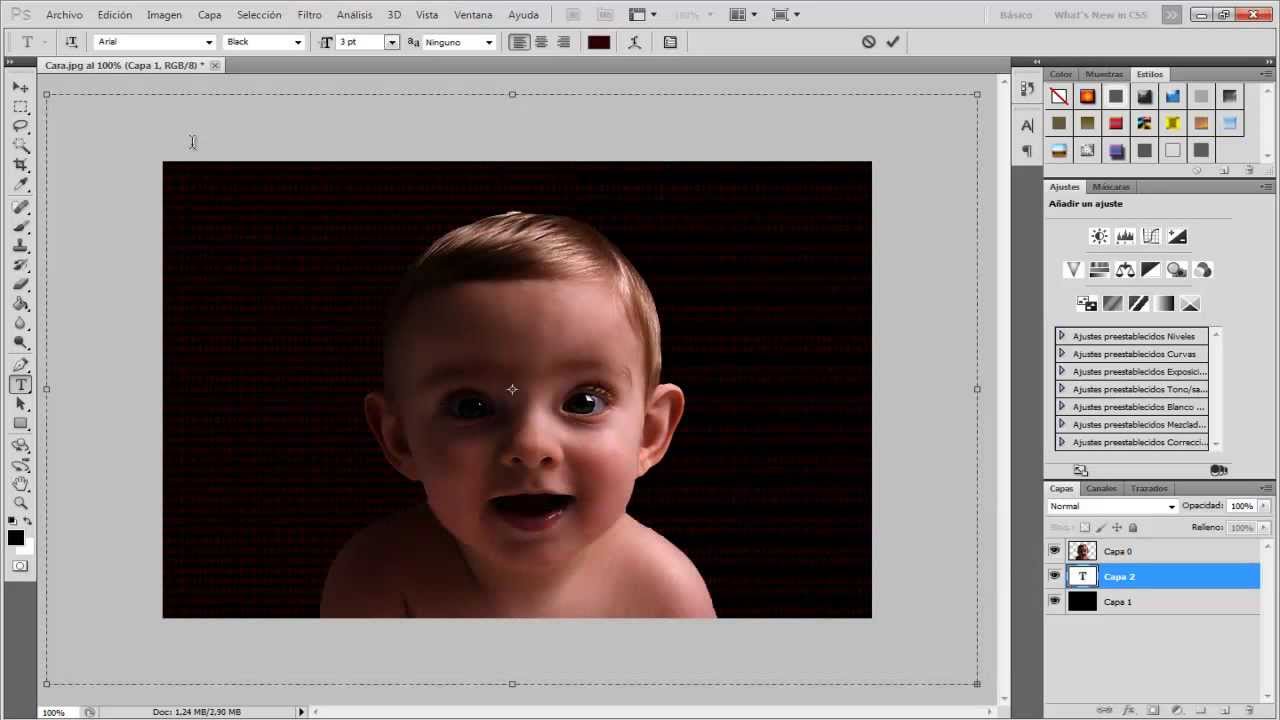Image resolution: width=1280 pixels, height=720 pixels.
Task: Select the History Brush tool
Action: 20,265
